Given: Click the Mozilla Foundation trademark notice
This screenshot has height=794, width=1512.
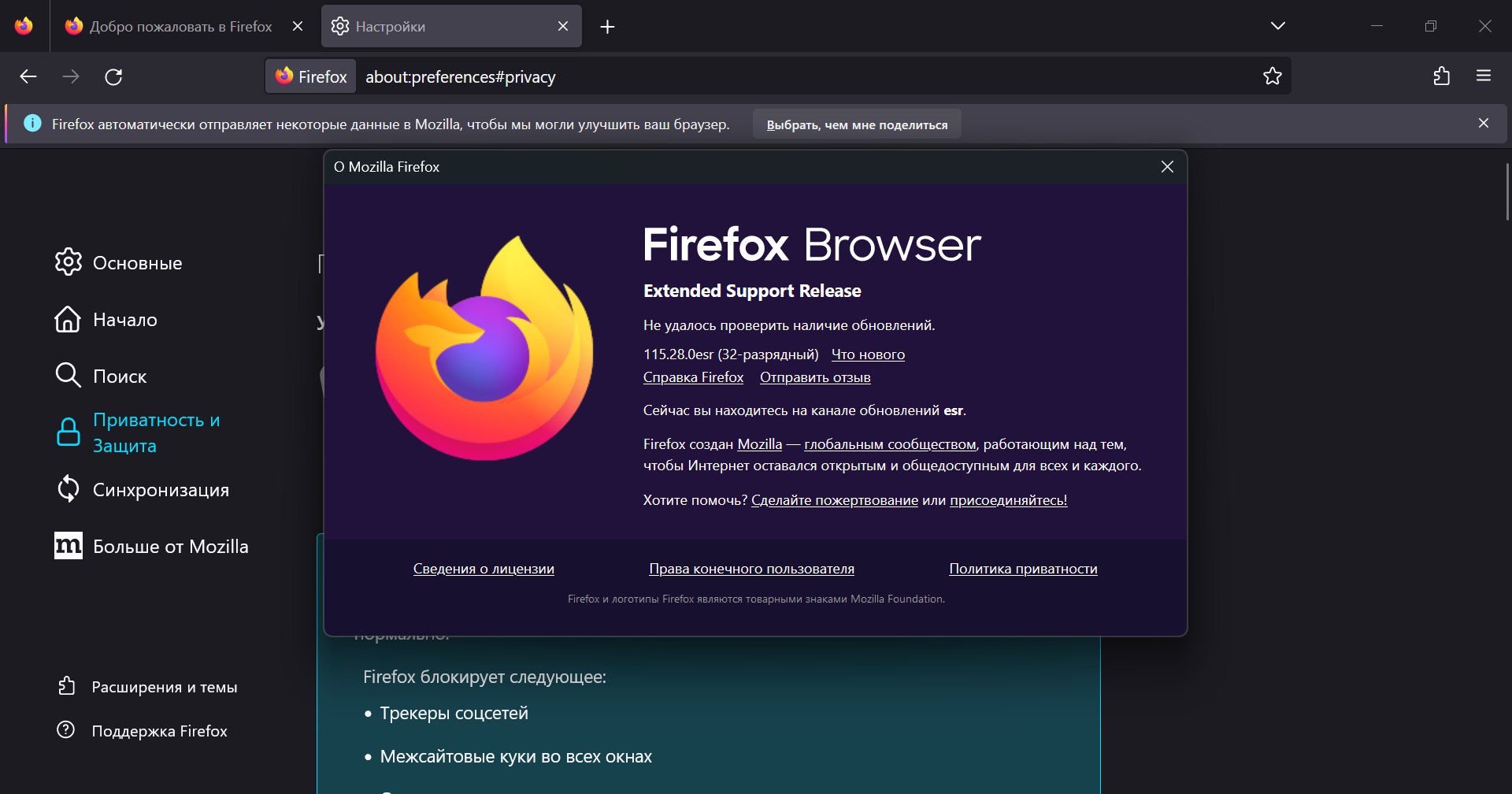Looking at the screenshot, I should [756, 599].
